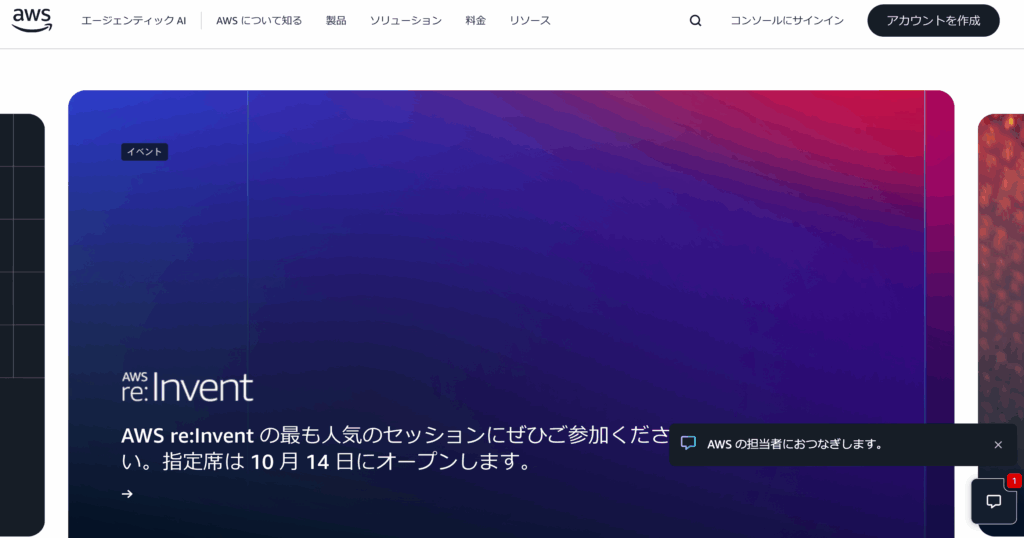Click the AWS re:Invent logo on the banner
The image size is (1024, 538).
pyautogui.click(x=187, y=386)
